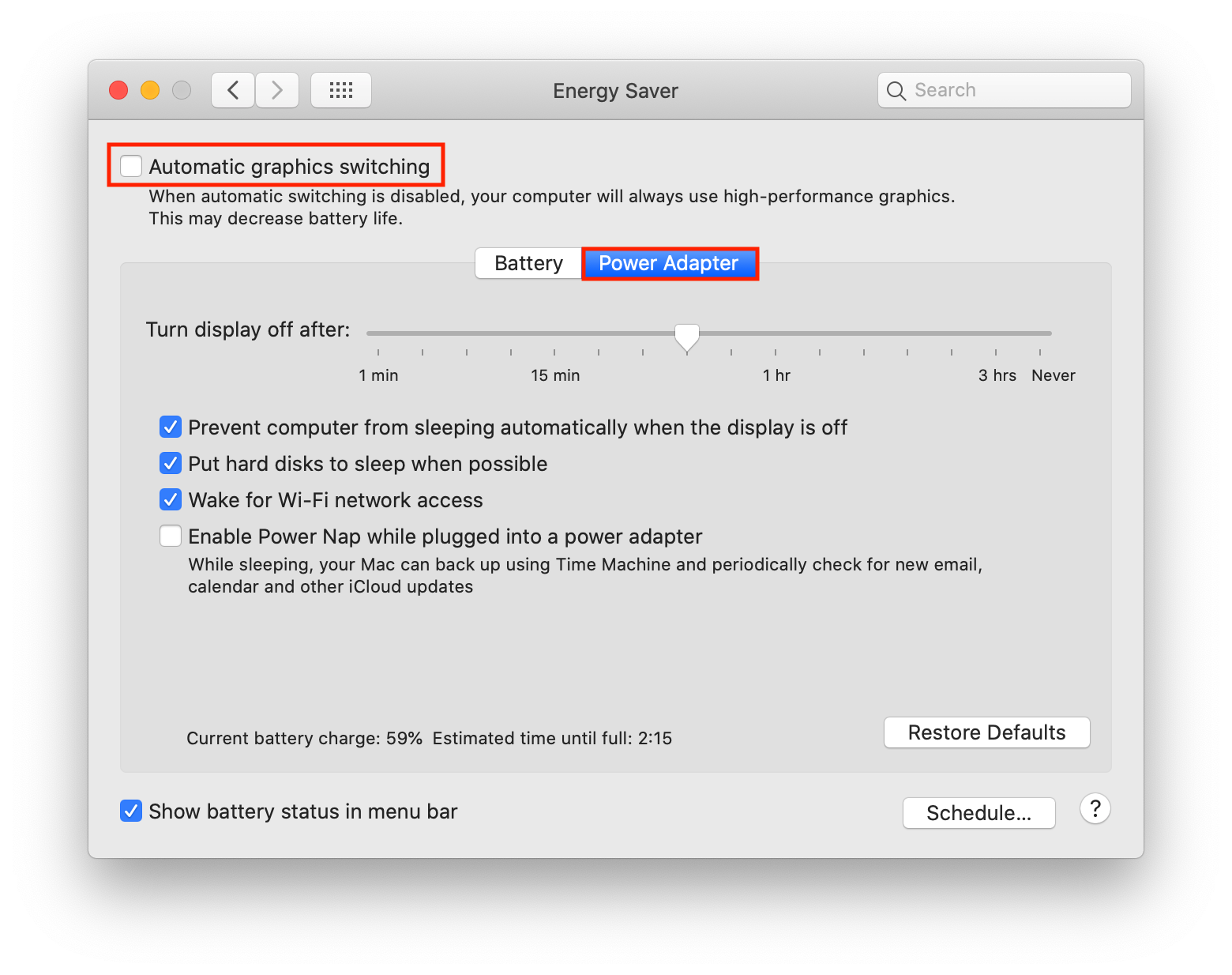
Task: Switch to the Battery tab
Action: (528, 263)
